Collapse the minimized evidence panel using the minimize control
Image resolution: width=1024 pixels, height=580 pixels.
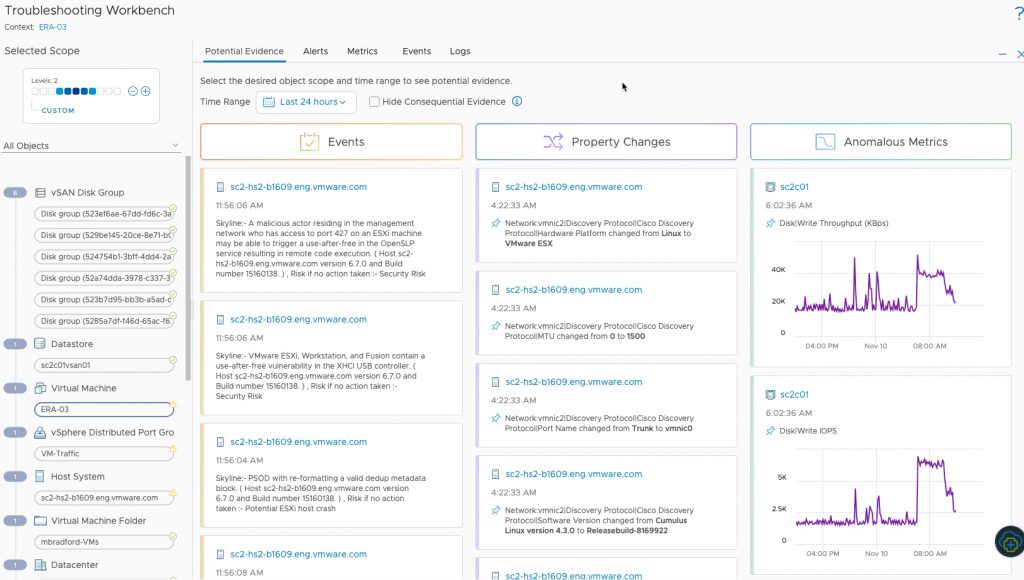pyautogui.click(x=1001, y=53)
